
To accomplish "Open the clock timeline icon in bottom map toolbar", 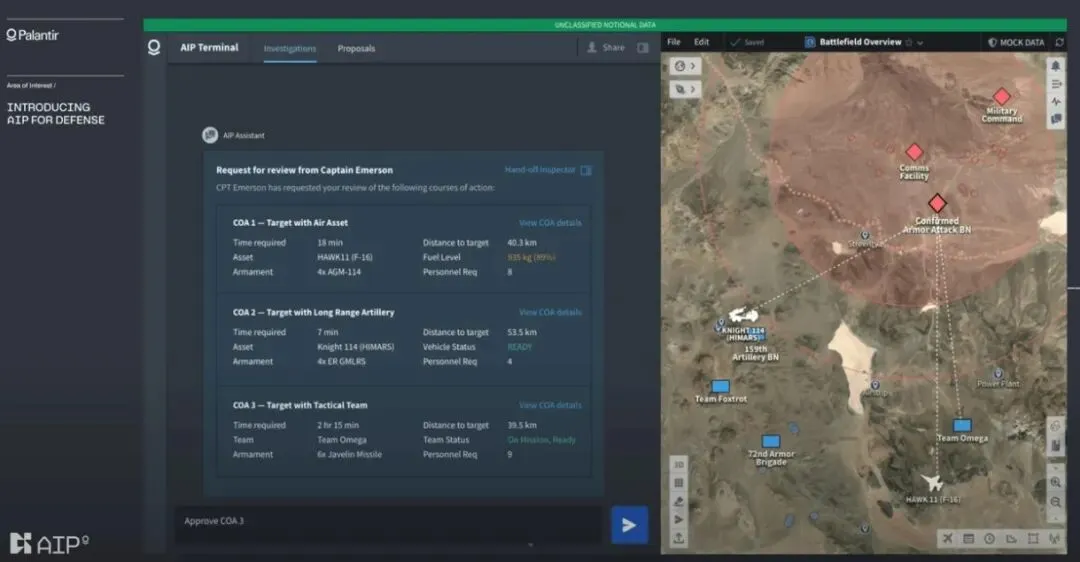I will [x=990, y=539].
